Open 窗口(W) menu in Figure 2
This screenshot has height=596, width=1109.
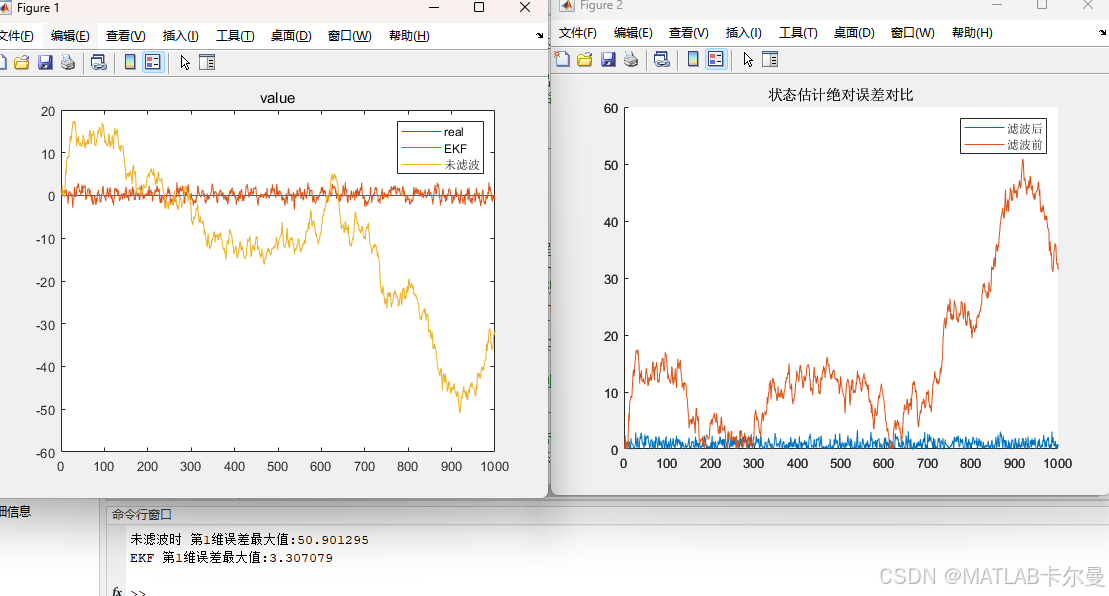(x=912, y=33)
